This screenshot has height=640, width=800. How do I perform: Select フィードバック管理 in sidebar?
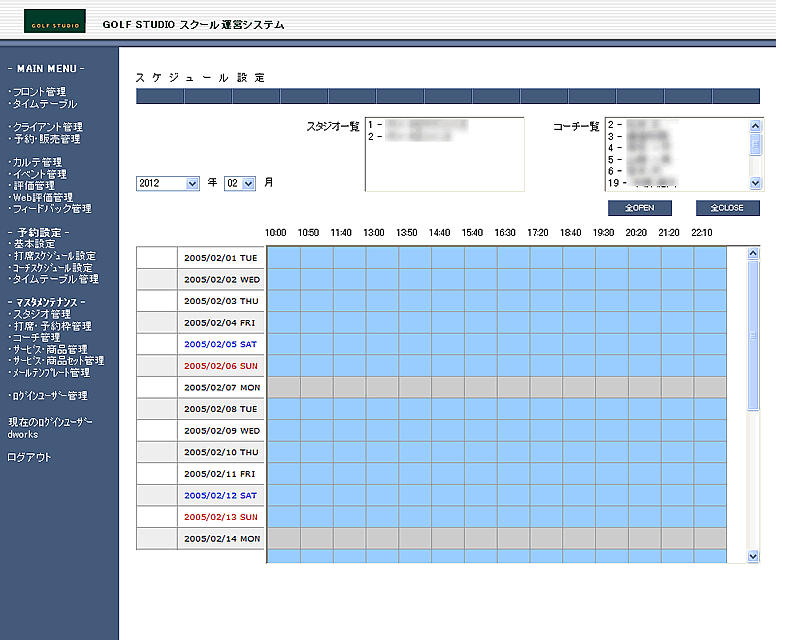[x=52, y=209]
